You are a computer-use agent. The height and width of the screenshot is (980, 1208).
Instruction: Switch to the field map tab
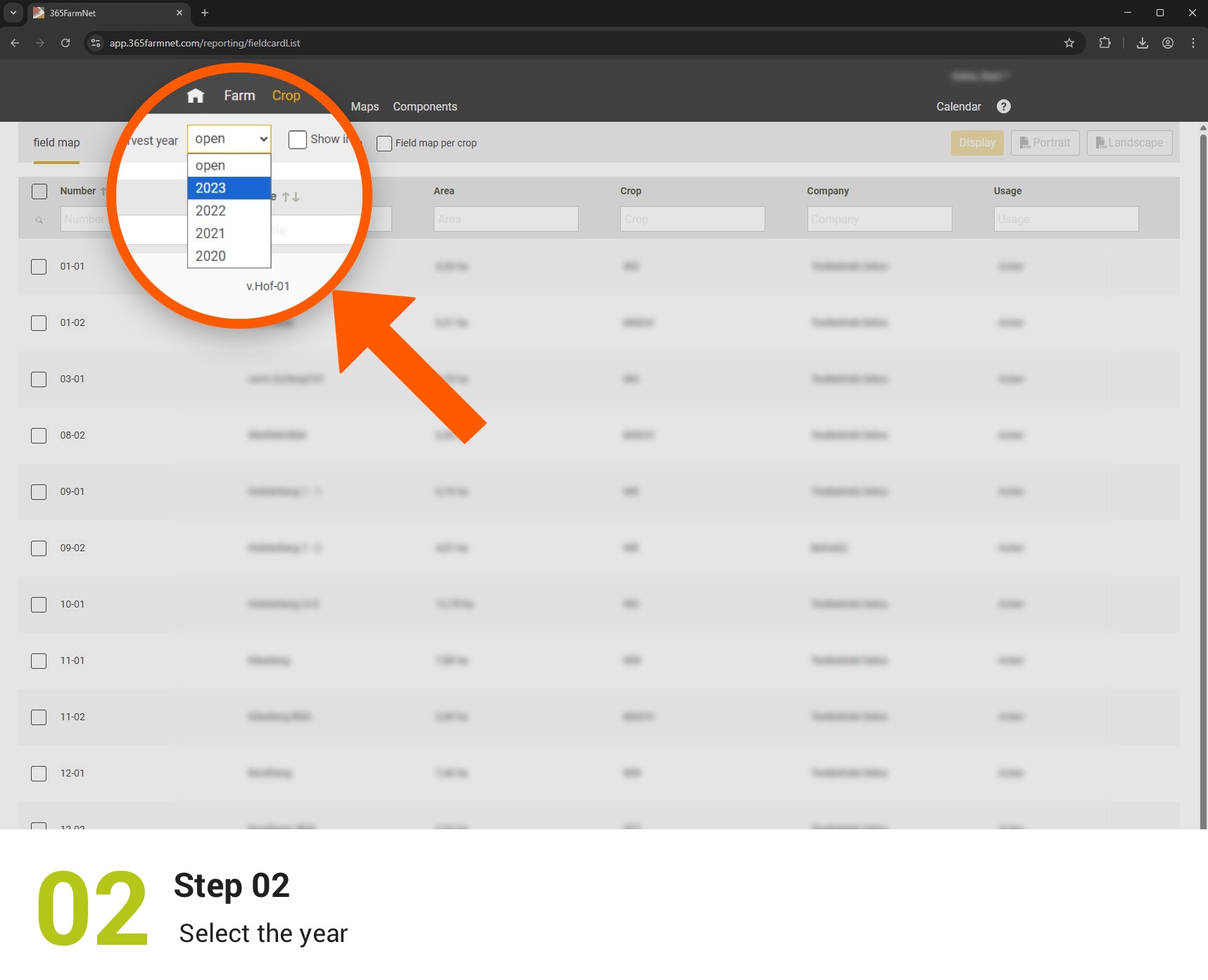(56, 142)
